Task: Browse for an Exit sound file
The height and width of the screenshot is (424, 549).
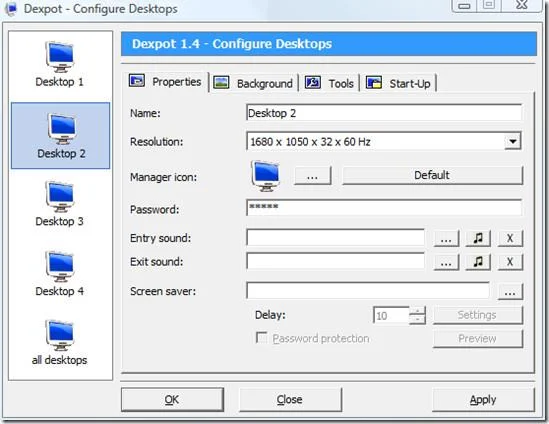Action: tap(446, 262)
